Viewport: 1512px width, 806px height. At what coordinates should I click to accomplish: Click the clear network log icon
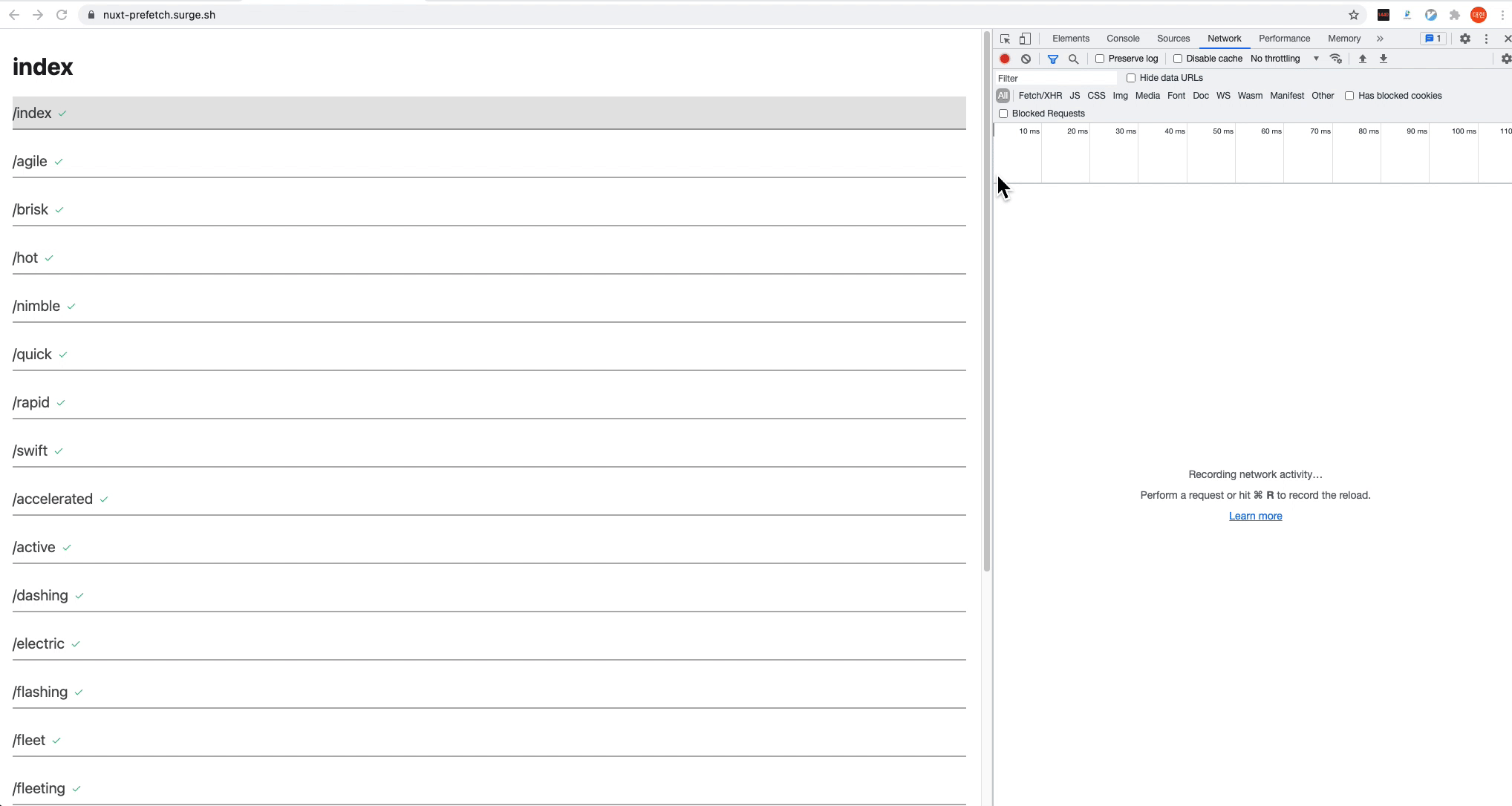pyautogui.click(x=1025, y=58)
